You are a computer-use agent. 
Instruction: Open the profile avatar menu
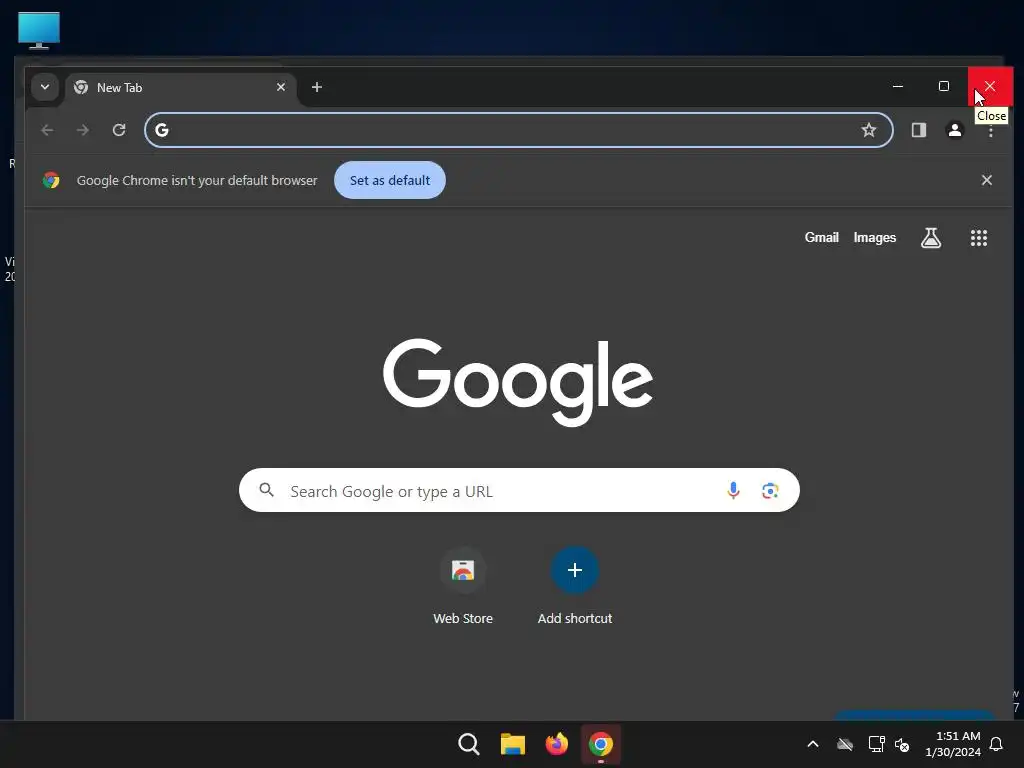[955, 130]
